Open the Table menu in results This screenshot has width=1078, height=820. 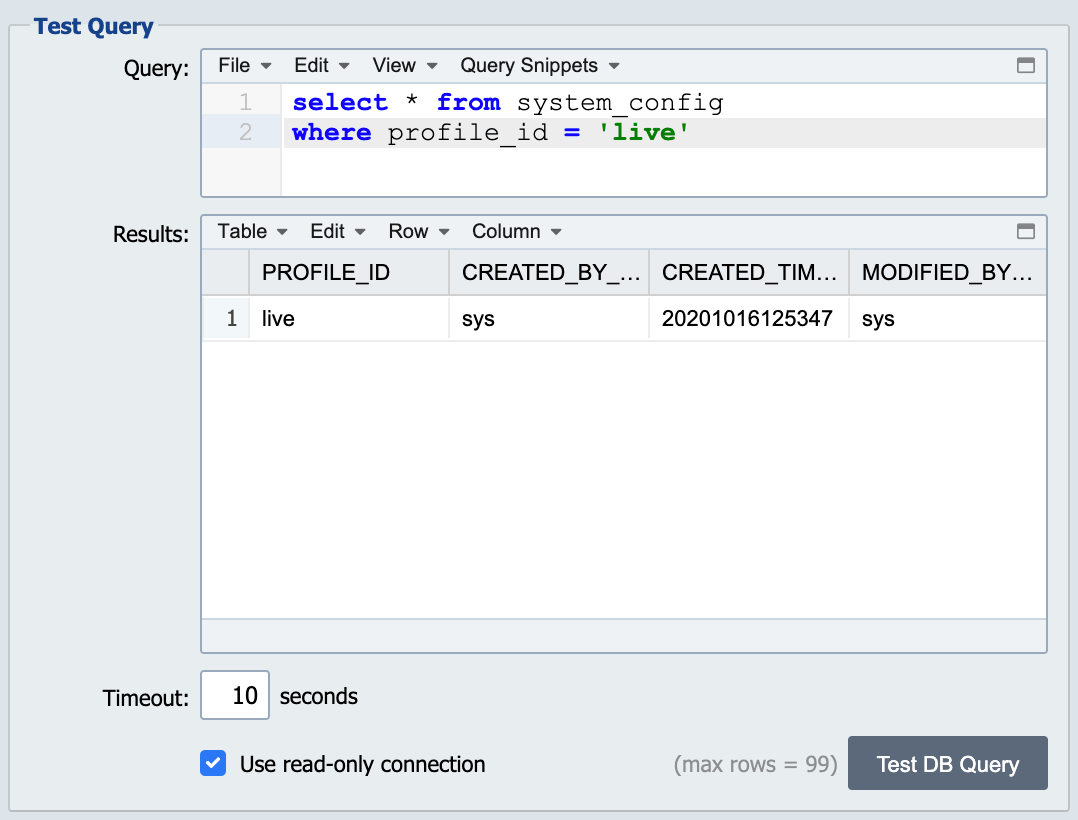(252, 231)
